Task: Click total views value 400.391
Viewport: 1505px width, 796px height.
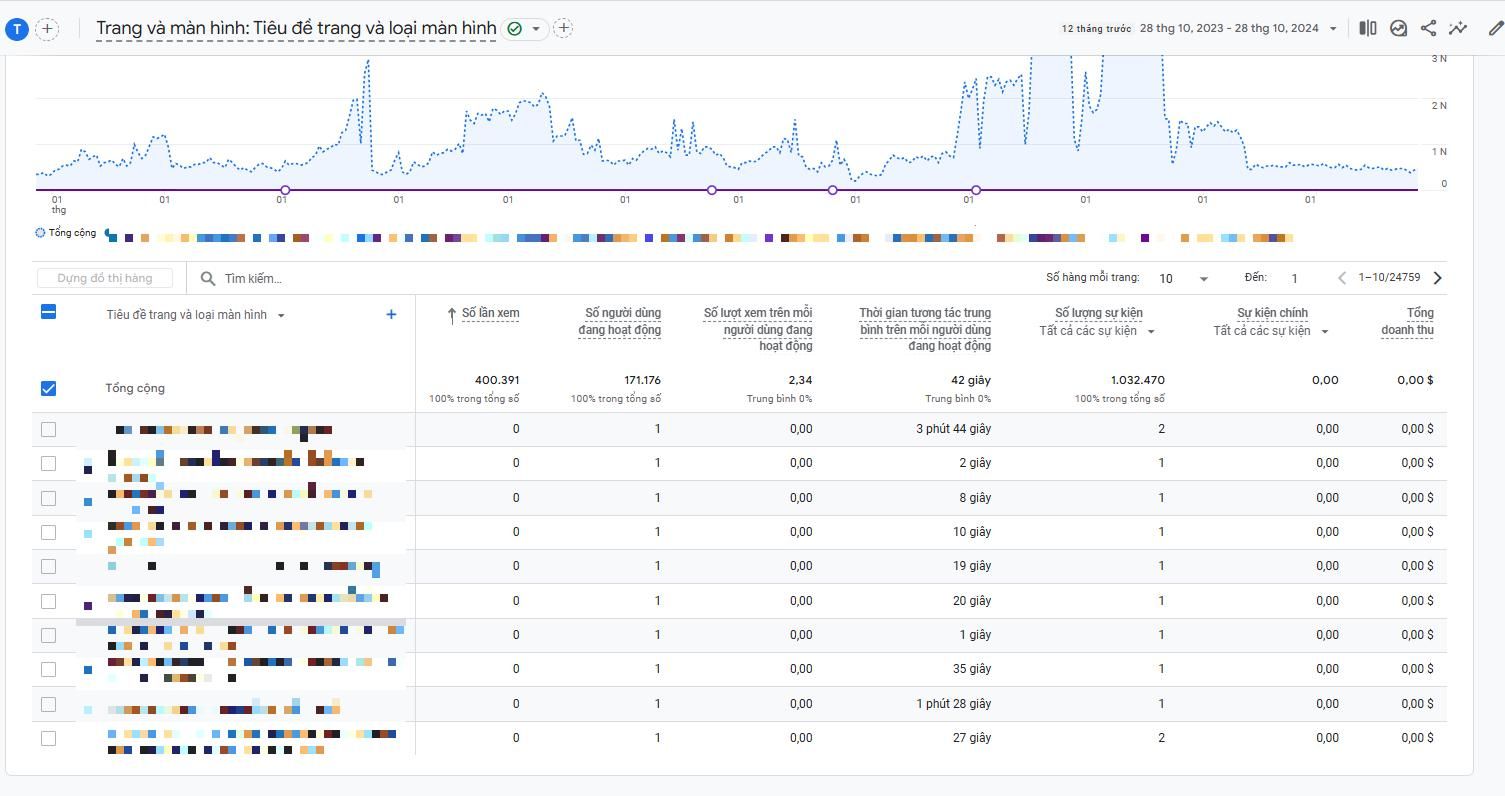Action: 497,380
